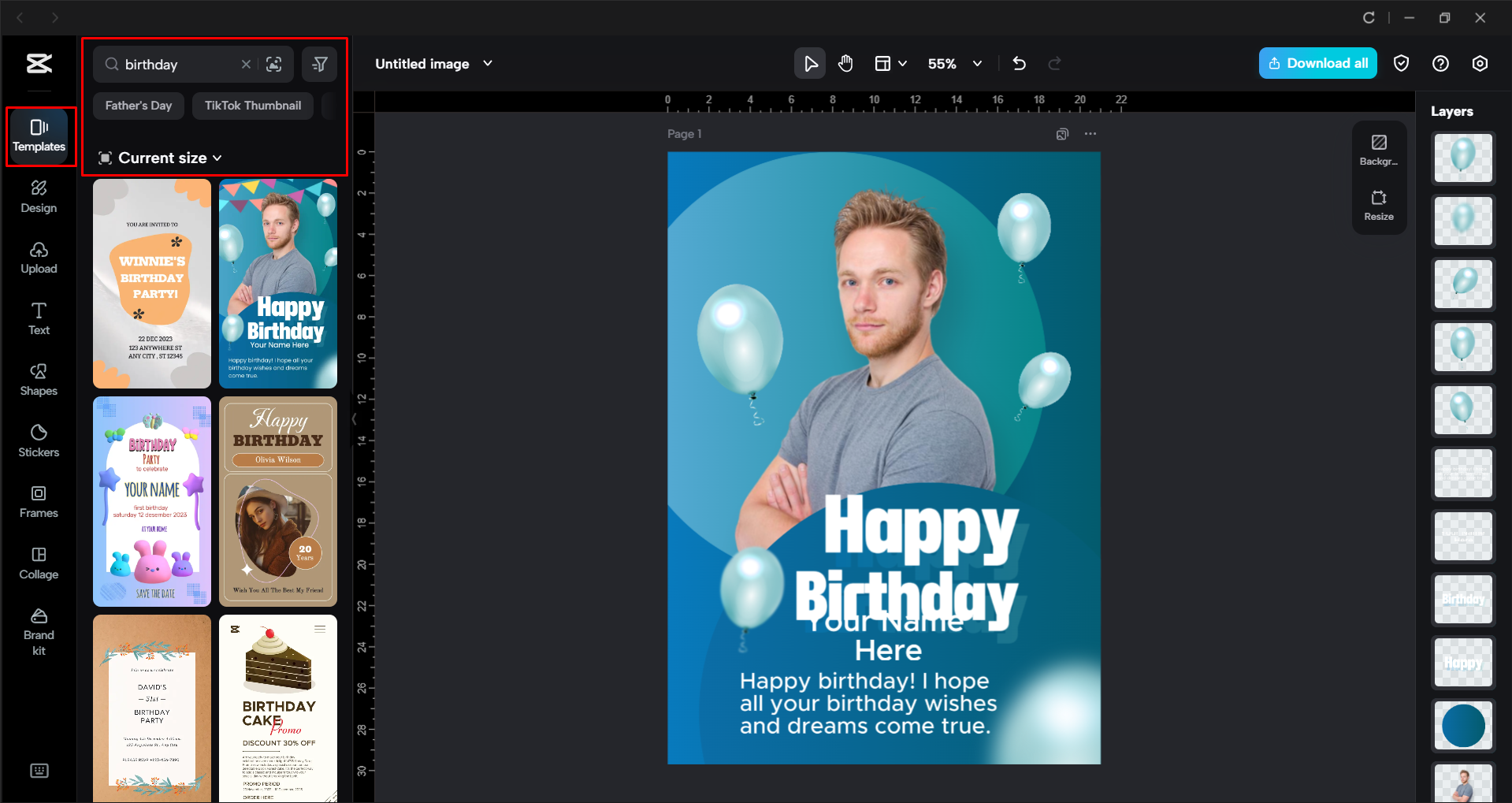Select the dark teal circle layer
Image resolution: width=1512 pixels, height=803 pixels.
pyautogui.click(x=1462, y=725)
